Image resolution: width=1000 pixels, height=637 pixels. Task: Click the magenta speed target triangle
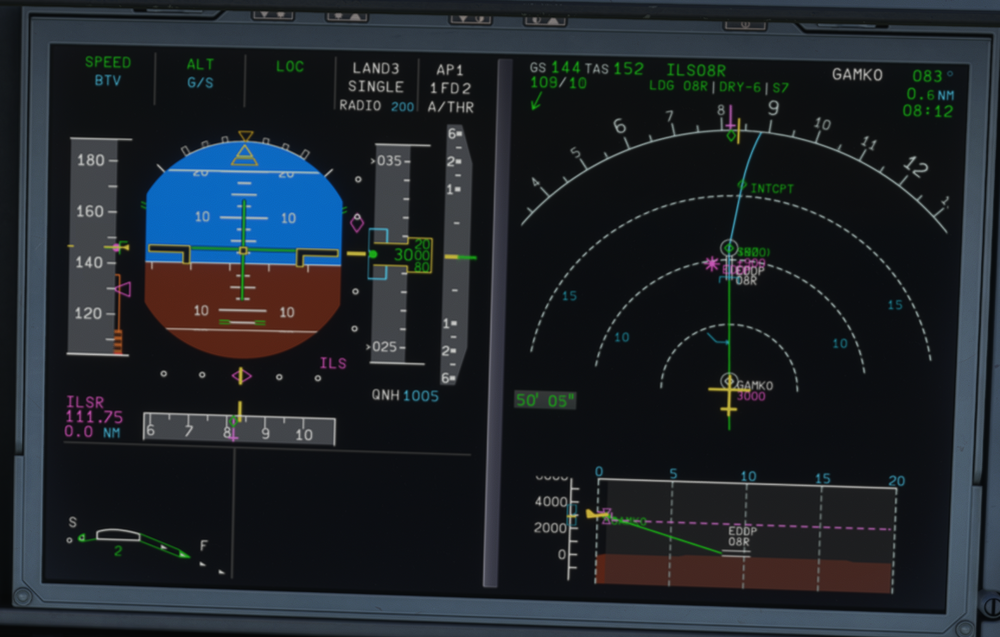pos(122,289)
